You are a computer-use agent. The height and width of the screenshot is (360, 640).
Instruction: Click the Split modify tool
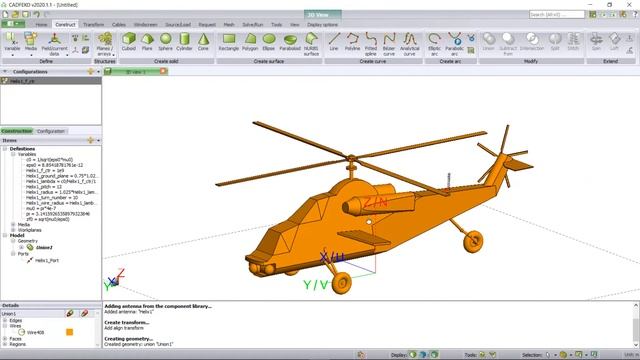pyautogui.click(x=555, y=42)
